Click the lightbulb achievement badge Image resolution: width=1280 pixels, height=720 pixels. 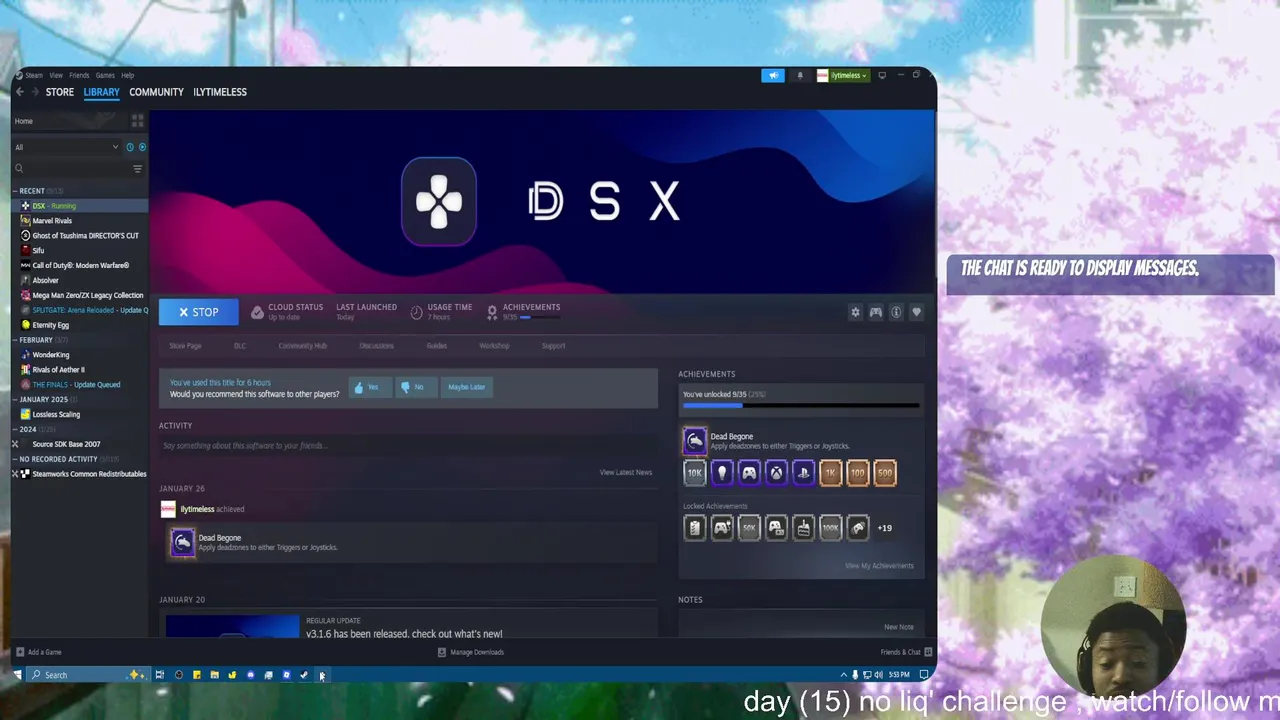point(722,472)
